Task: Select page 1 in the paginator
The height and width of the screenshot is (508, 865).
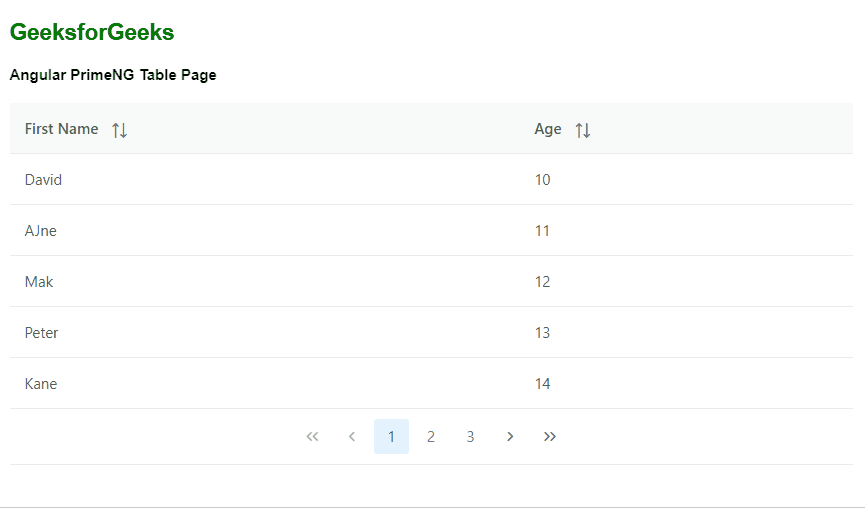Action: [391, 437]
